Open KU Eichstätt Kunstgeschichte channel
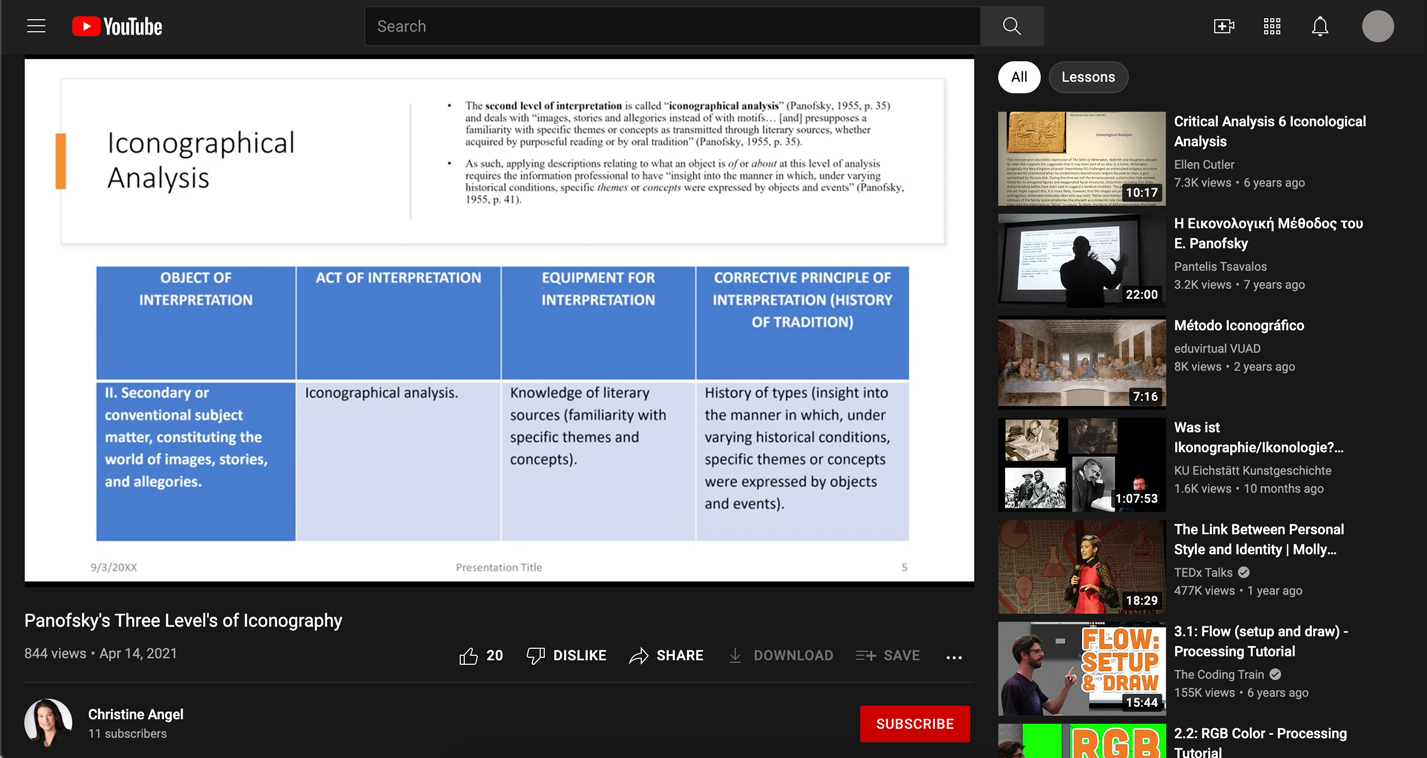1427x758 pixels. coord(1252,471)
